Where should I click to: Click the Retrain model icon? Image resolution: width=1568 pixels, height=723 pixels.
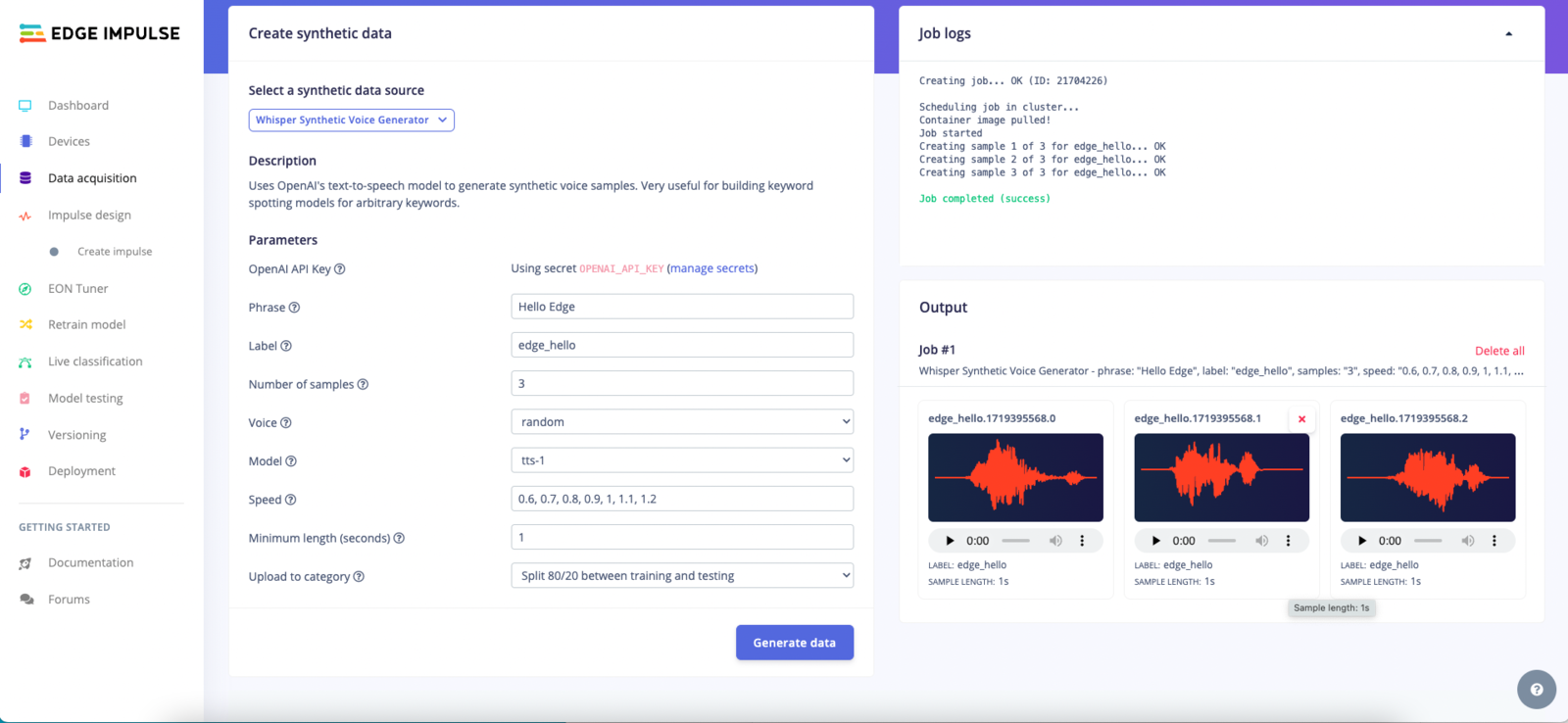(25, 324)
